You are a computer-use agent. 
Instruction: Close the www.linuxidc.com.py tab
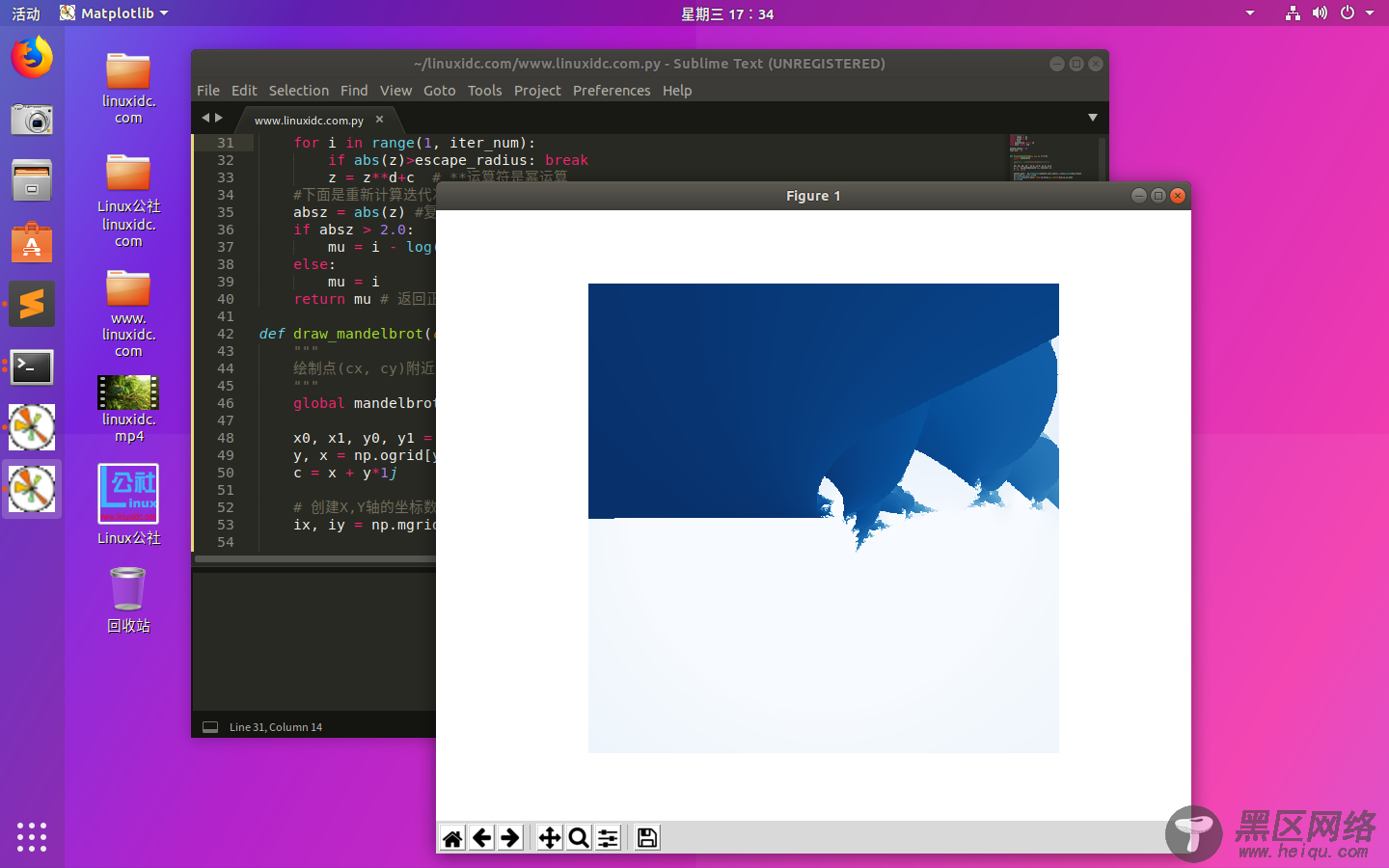[x=379, y=120]
